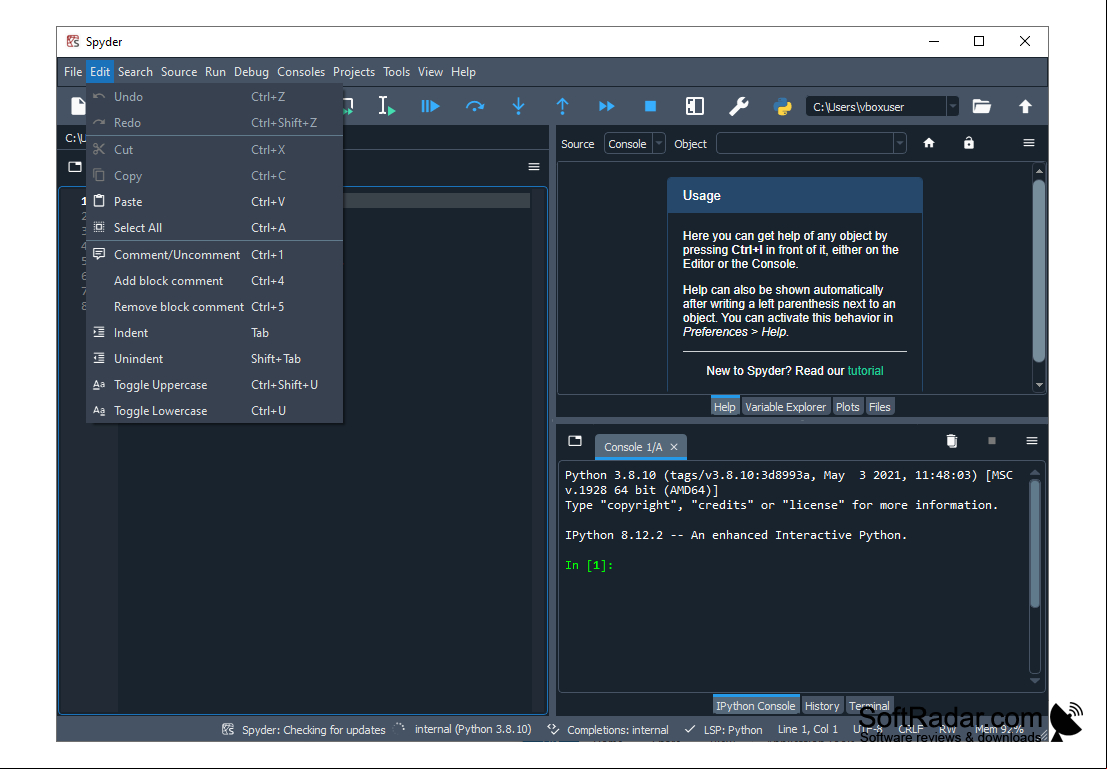Click the editor browse tabs icon
The image size is (1107, 769).
pyautogui.click(x=75, y=167)
